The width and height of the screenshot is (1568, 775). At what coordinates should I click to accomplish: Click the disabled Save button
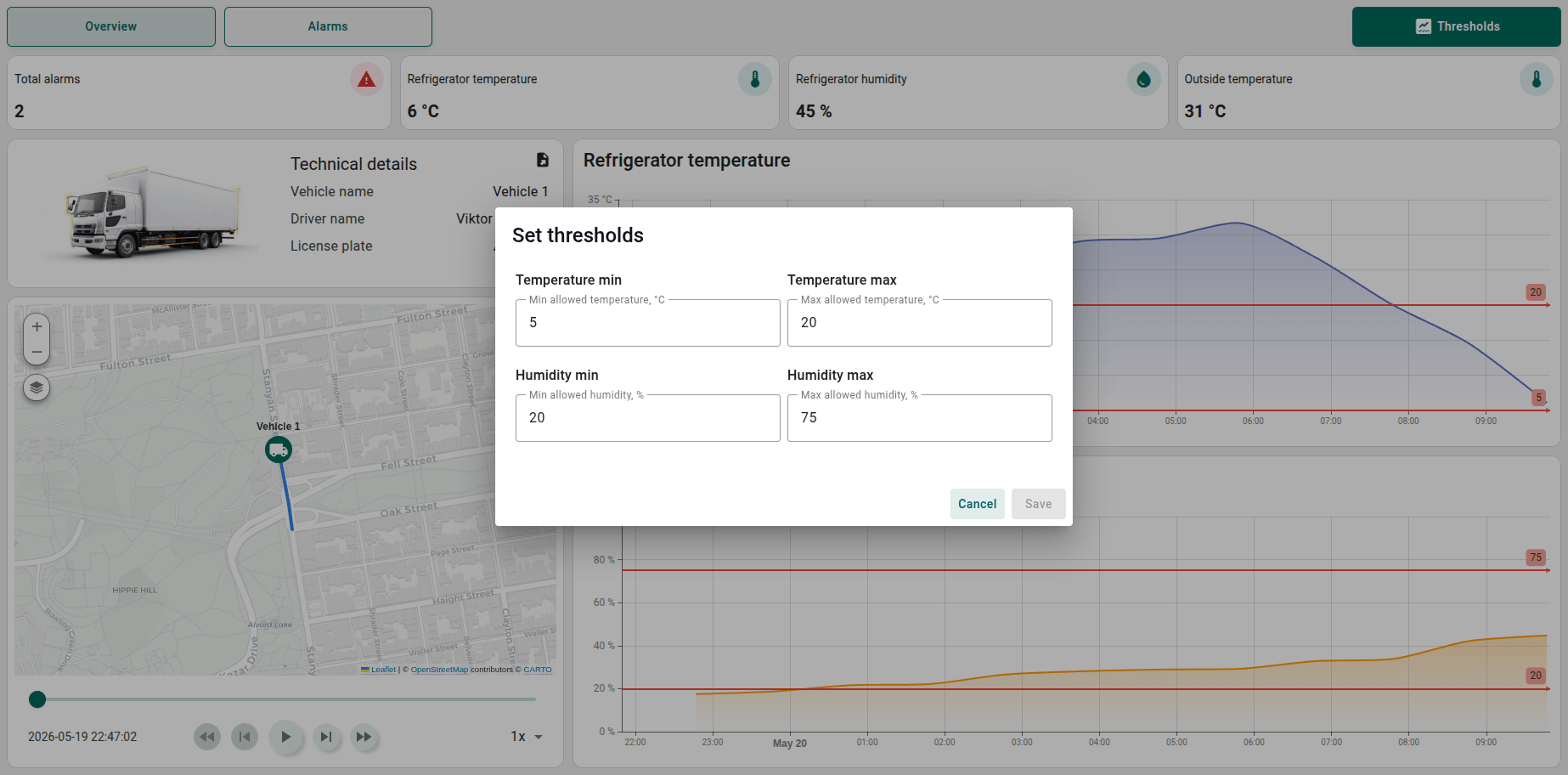1039,504
